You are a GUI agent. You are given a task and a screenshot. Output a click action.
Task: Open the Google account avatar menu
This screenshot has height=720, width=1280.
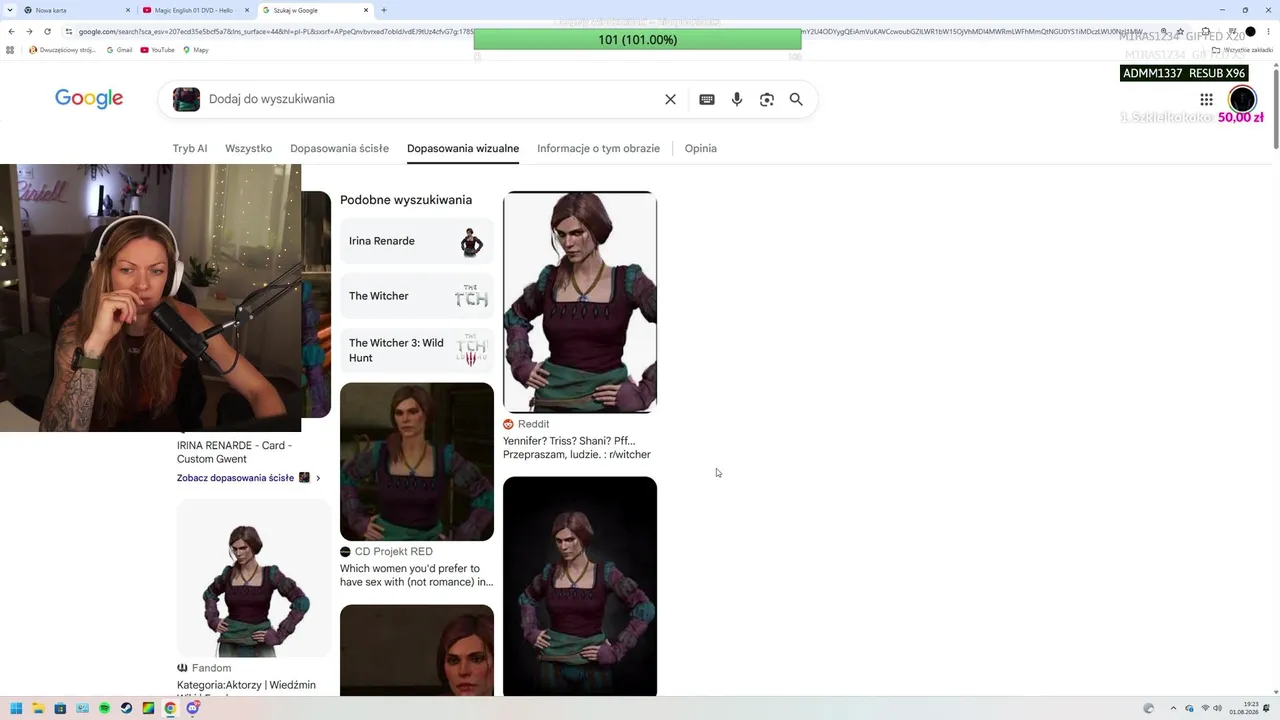(1242, 99)
